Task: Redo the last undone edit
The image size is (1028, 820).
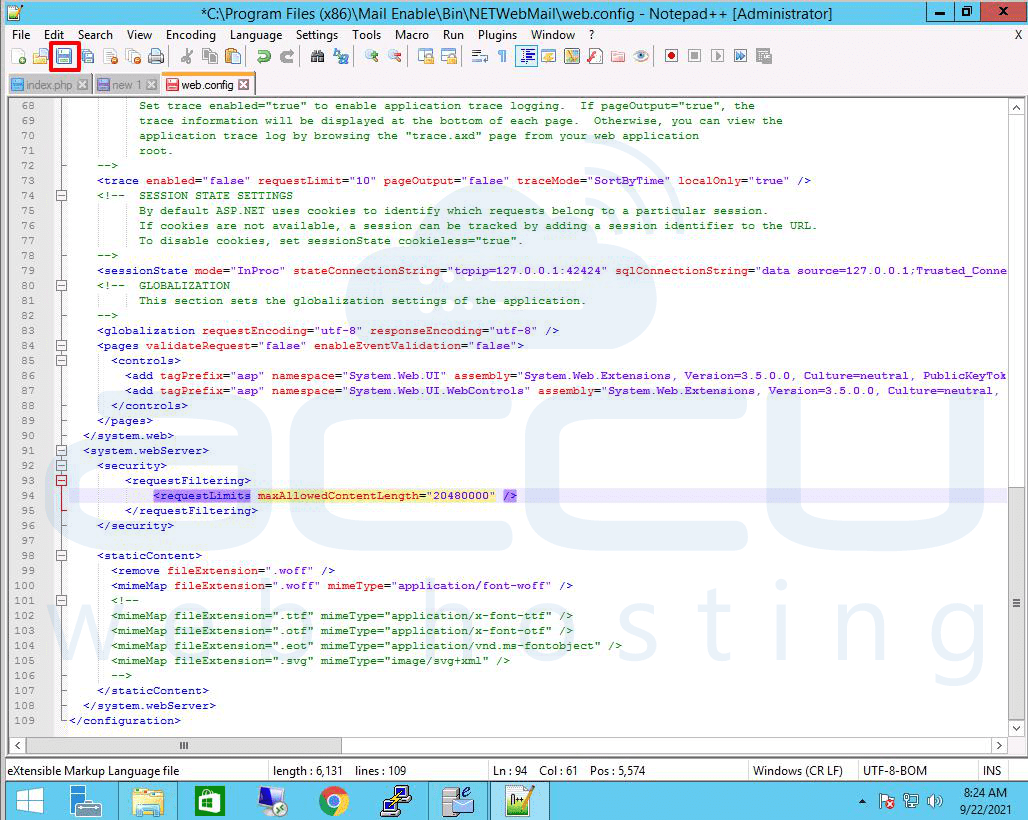Action: pyautogui.click(x=287, y=56)
